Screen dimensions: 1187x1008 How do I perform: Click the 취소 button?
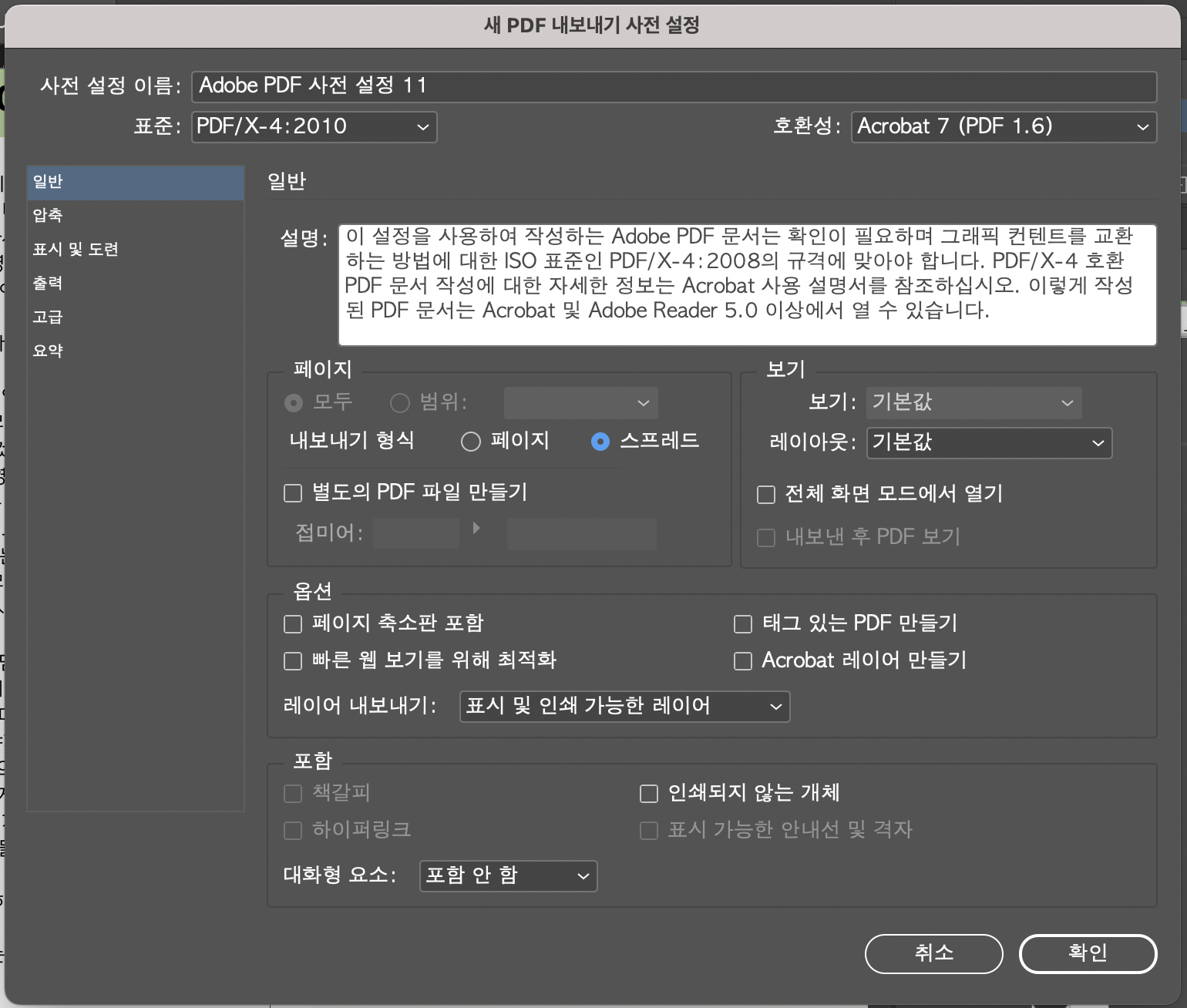click(934, 954)
